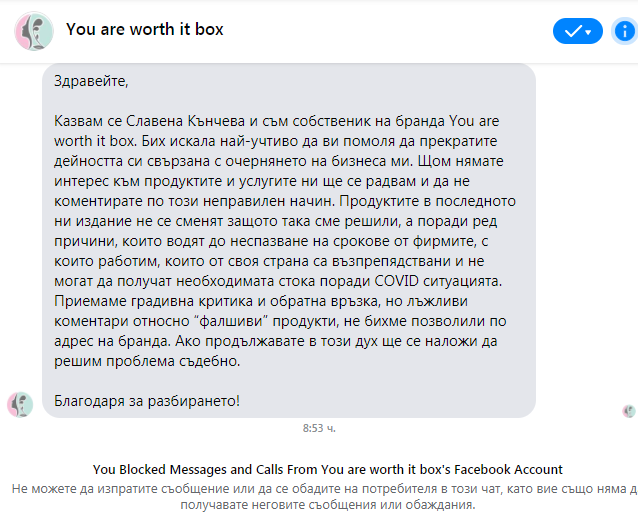This screenshot has height=519, width=638.
Task: Expand the dropdown arrow beside the checkmark
Action: 591,31
